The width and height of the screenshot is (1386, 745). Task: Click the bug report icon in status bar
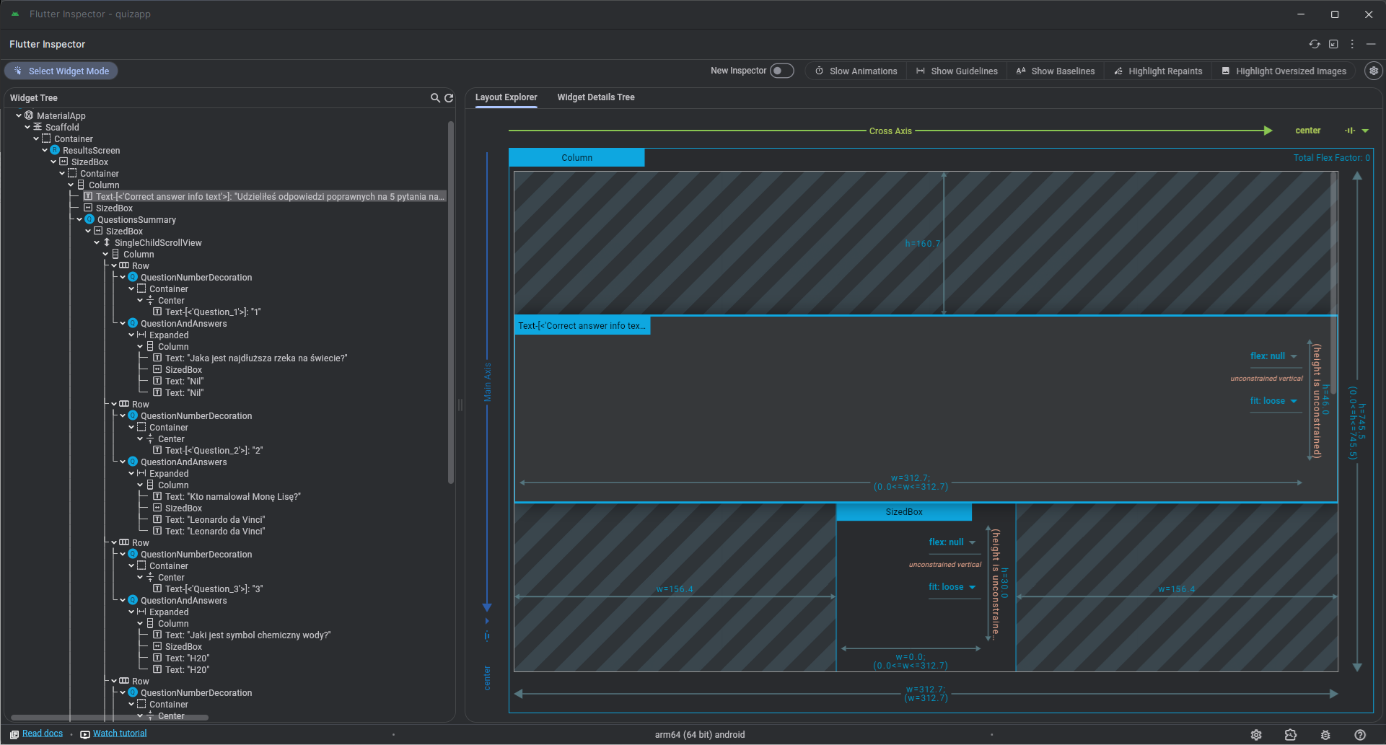tap(1325, 735)
